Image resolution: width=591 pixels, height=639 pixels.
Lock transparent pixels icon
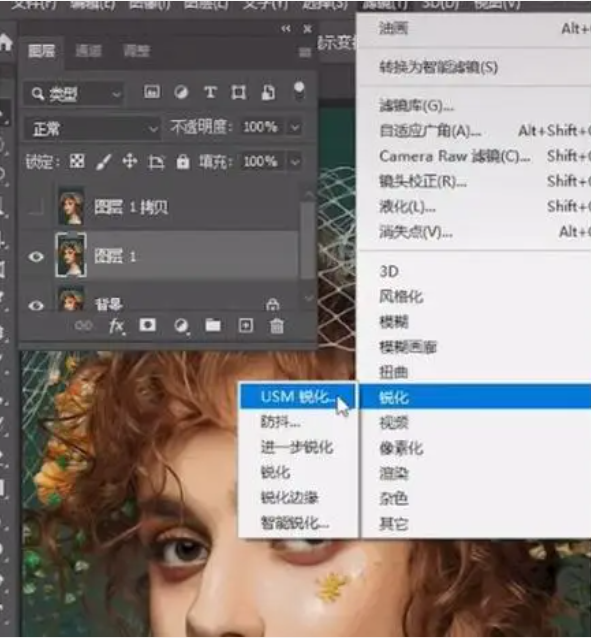click(x=77, y=161)
